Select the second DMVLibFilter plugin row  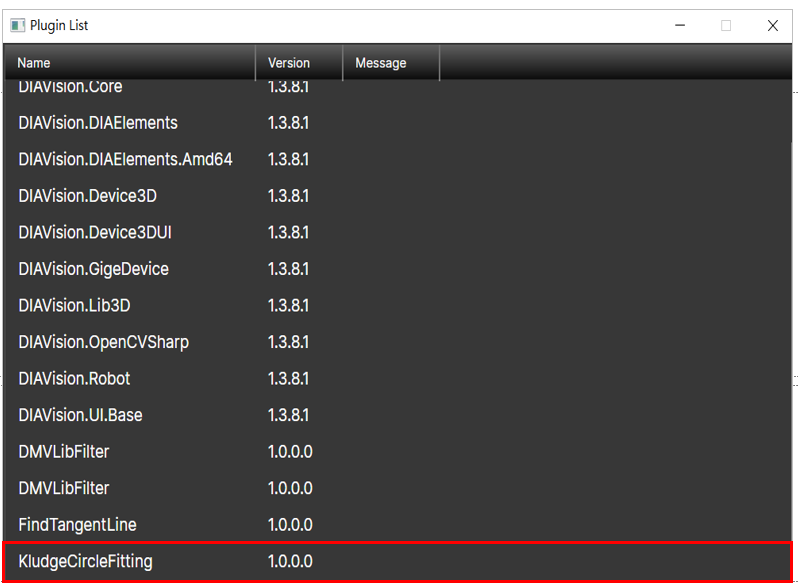click(x=64, y=488)
